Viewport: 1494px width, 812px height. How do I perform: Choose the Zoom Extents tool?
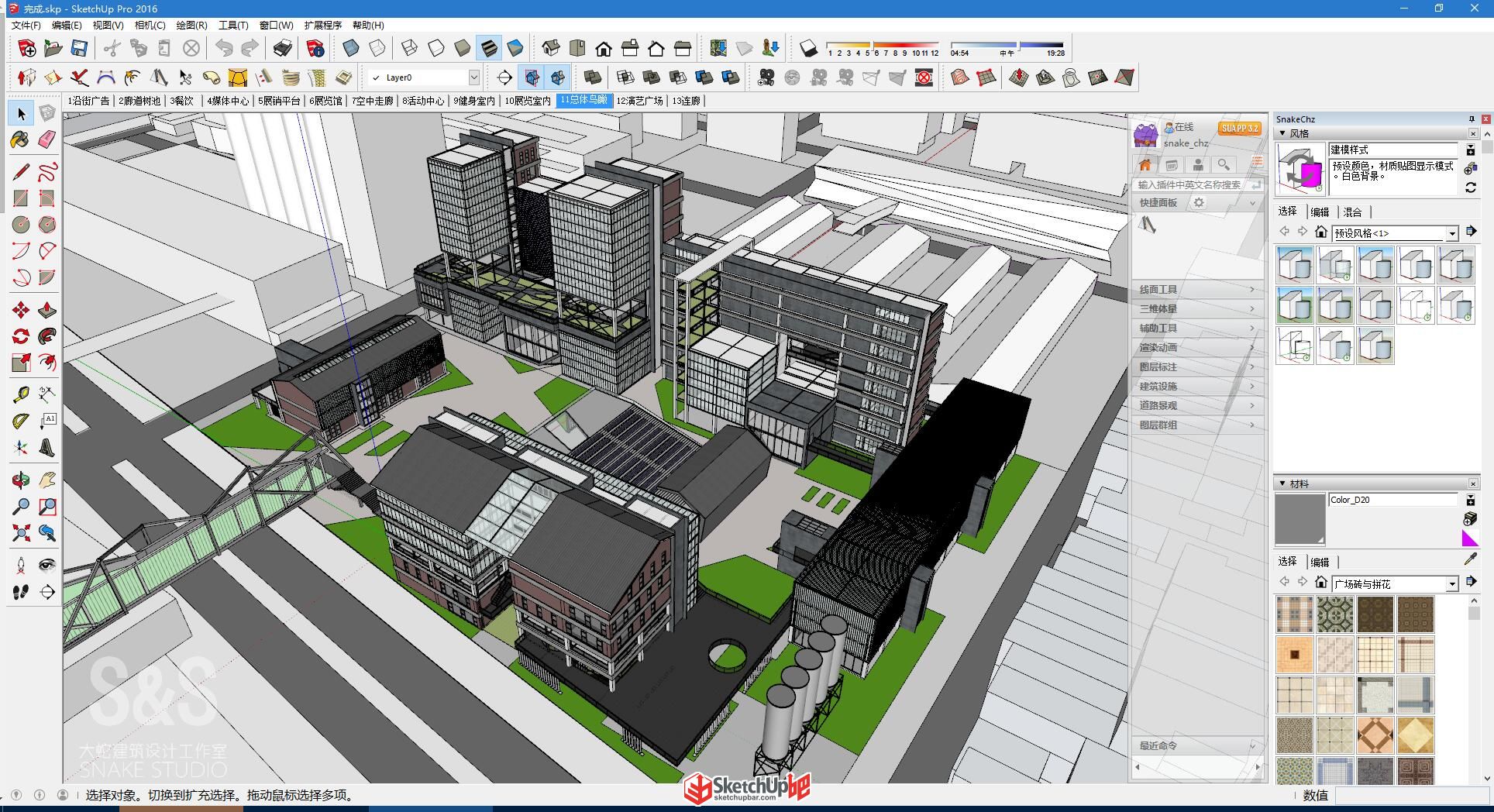coord(21,533)
